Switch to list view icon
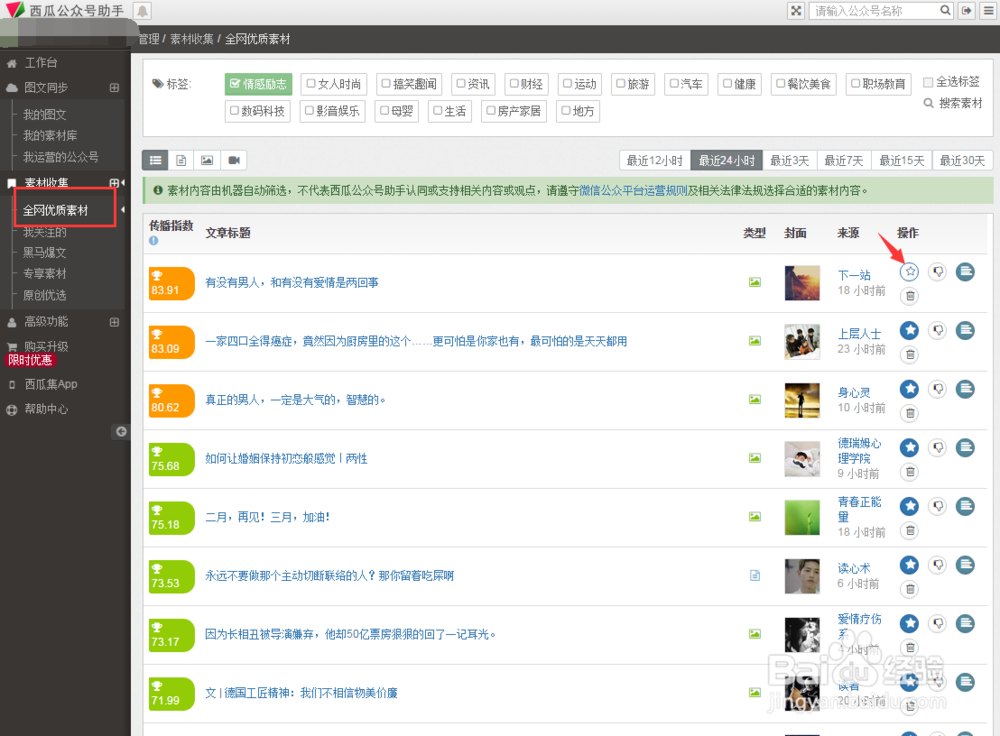The height and width of the screenshot is (736, 1000). coord(155,160)
